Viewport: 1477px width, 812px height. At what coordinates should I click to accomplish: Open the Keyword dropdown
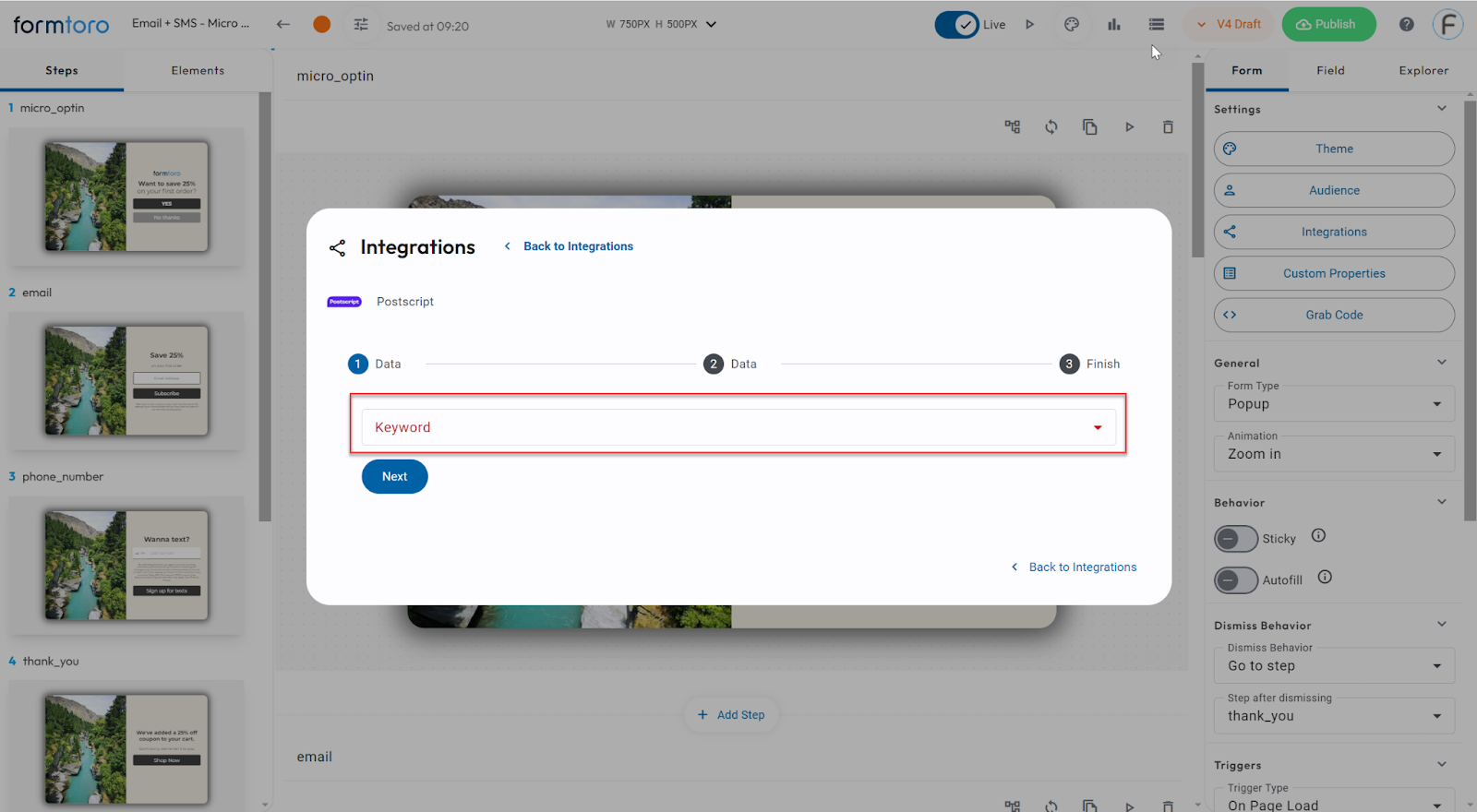click(x=738, y=427)
